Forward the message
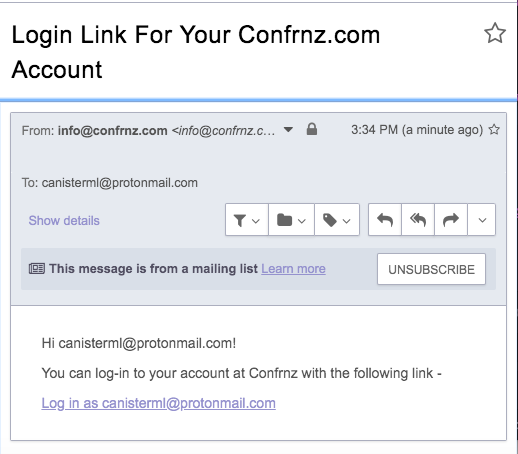518x454 pixels. coord(451,220)
